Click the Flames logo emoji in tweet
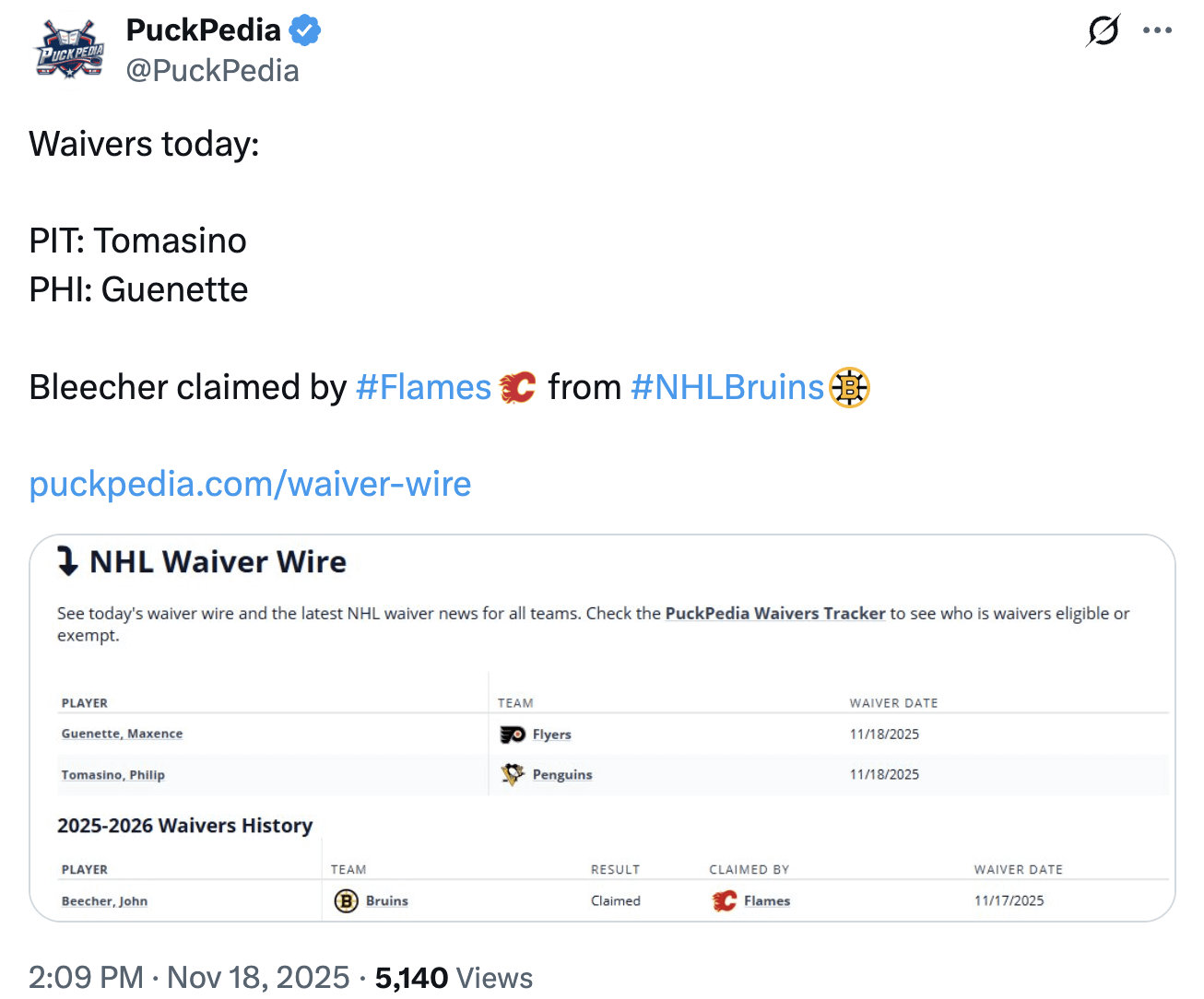This screenshot has width=1204, height=999. pos(518,388)
